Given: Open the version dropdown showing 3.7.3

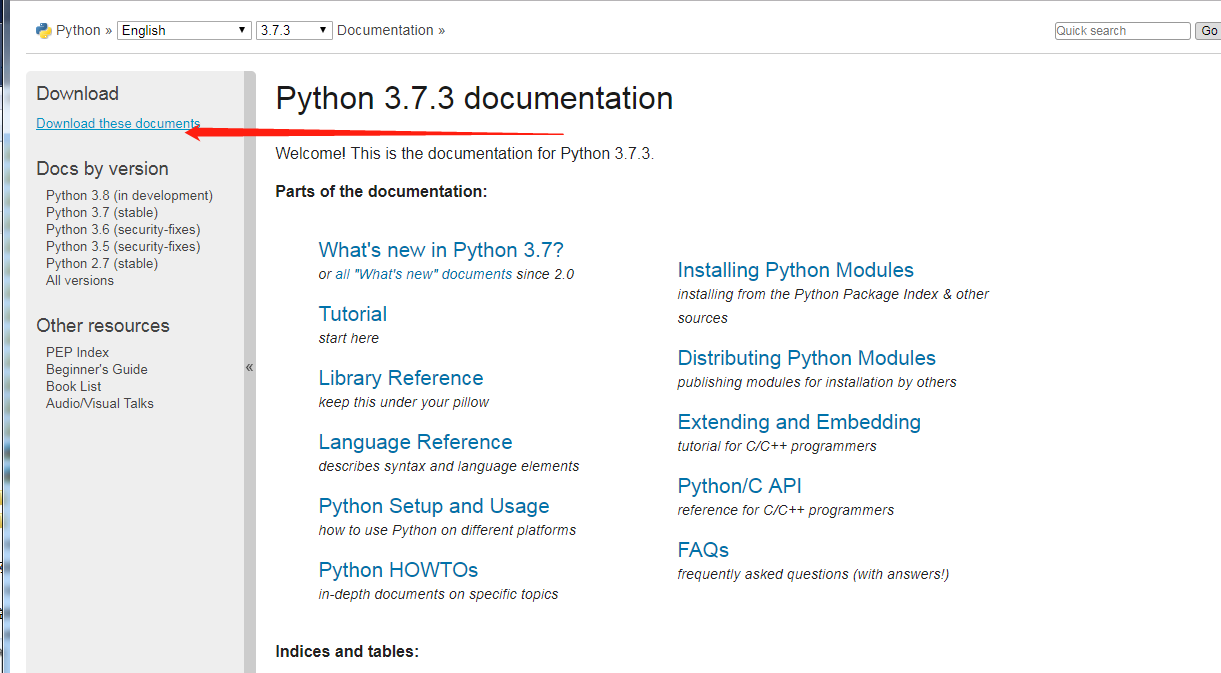Looking at the screenshot, I should coord(294,30).
